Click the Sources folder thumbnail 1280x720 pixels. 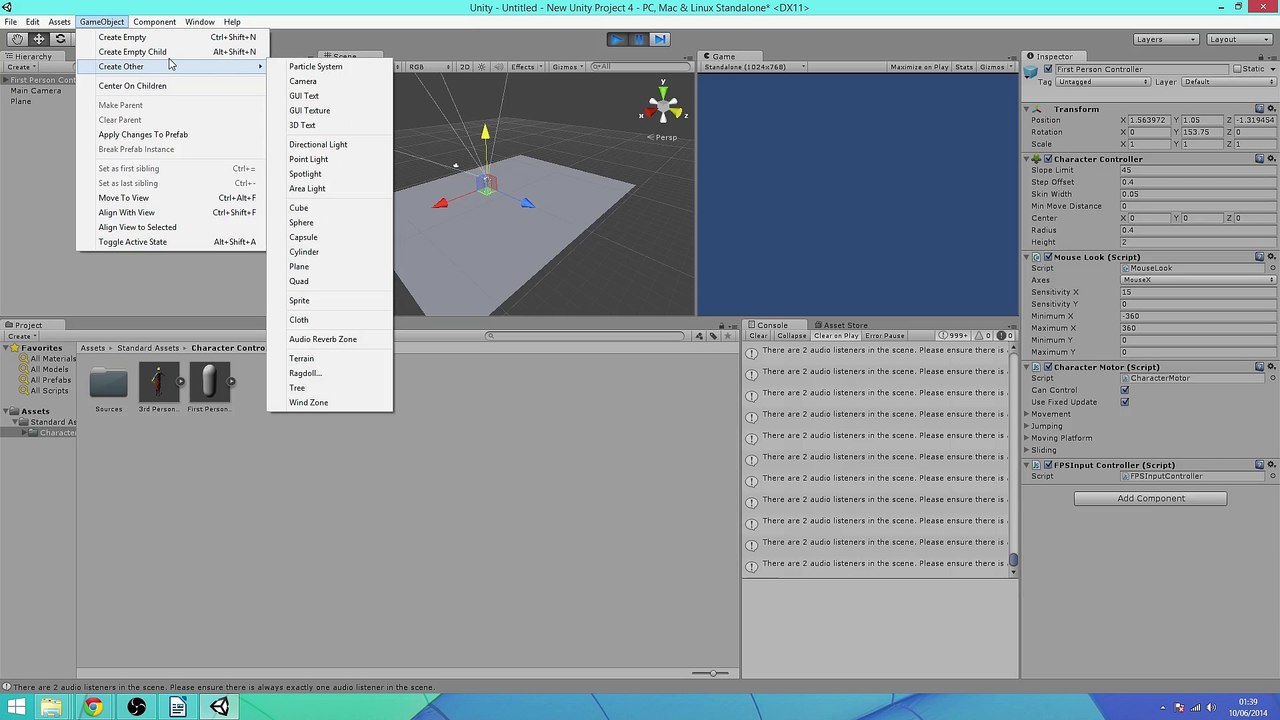(x=109, y=383)
